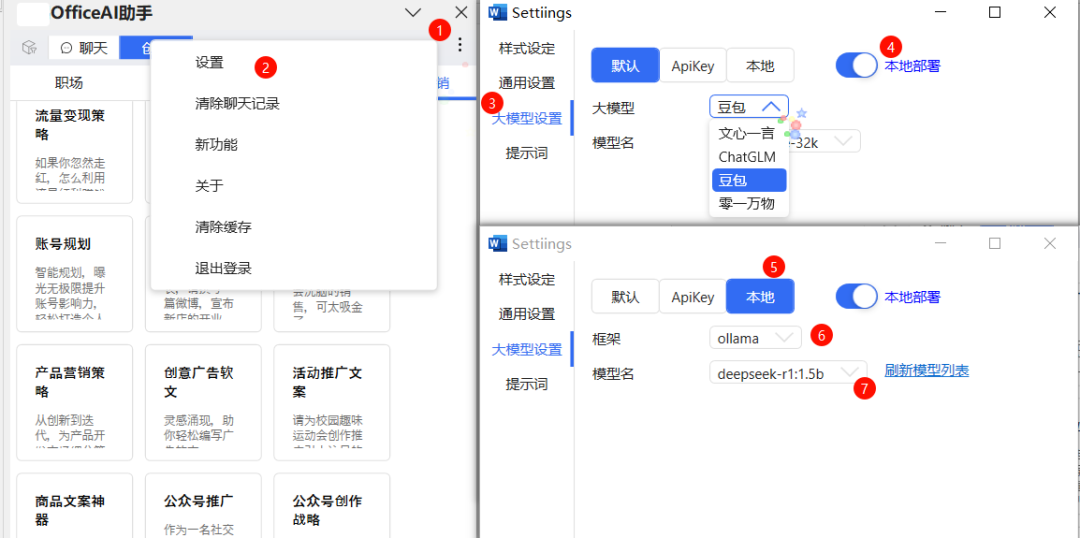
Task: Open 关于 menu entry
Action: [209, 186]
